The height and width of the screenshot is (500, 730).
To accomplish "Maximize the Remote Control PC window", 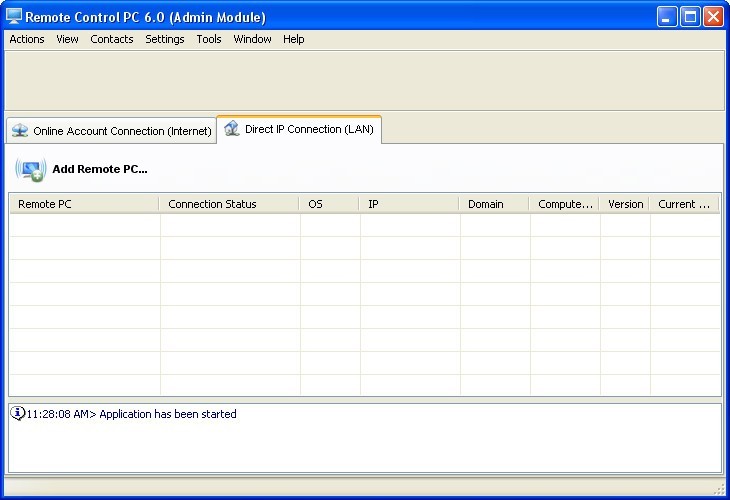I will coord(690,17).
